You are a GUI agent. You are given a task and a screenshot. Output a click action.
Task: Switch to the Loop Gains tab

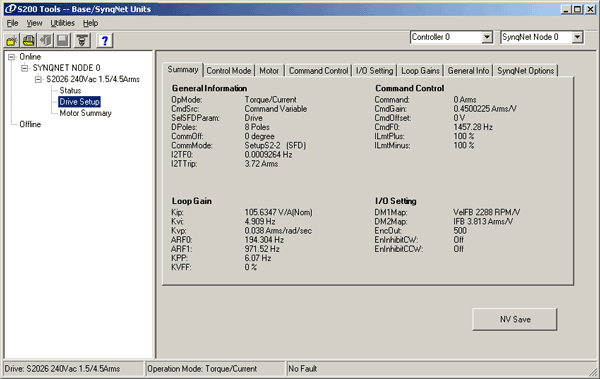point(421,71)
